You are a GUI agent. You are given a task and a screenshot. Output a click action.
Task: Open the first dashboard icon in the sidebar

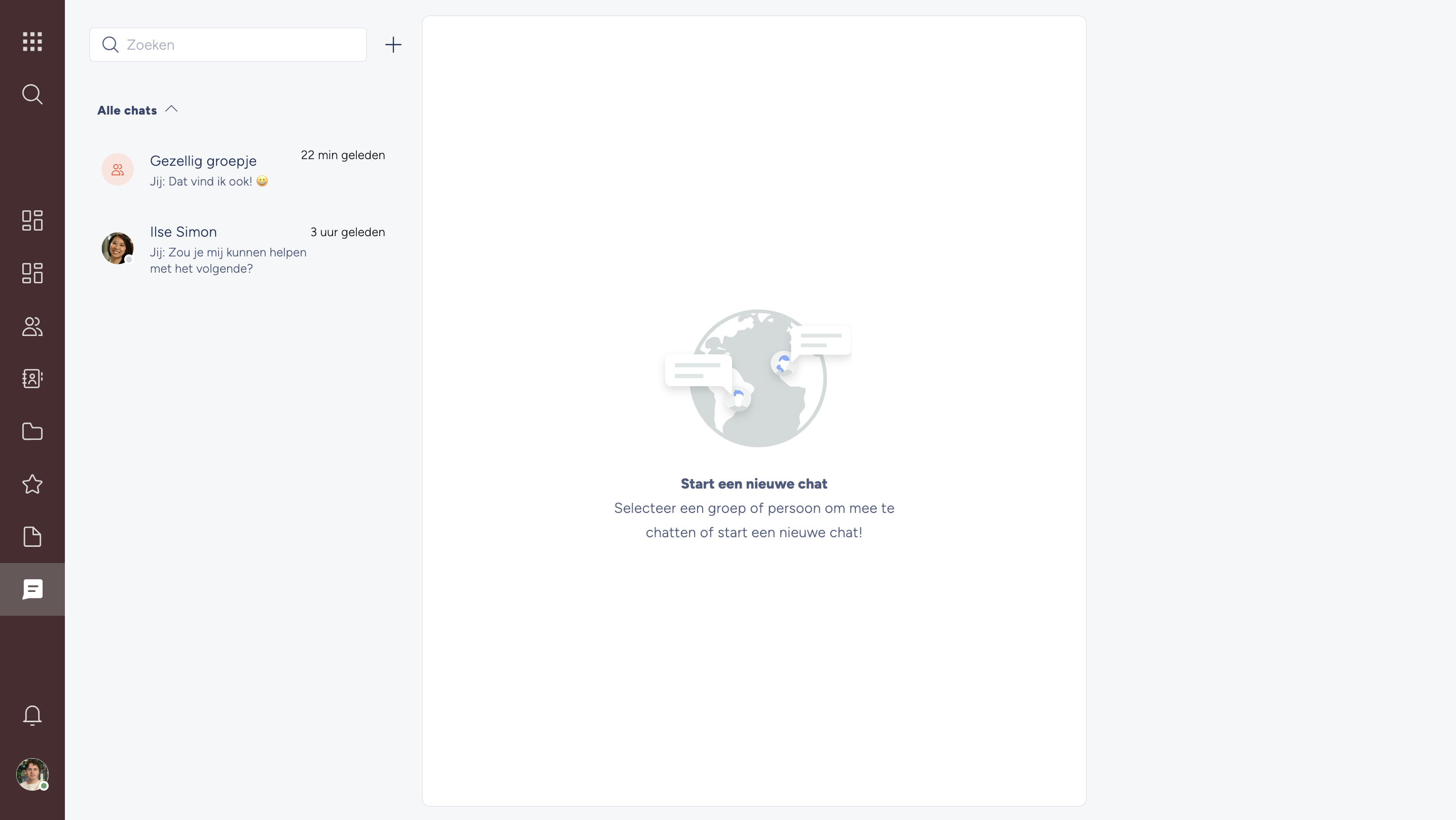32,220
